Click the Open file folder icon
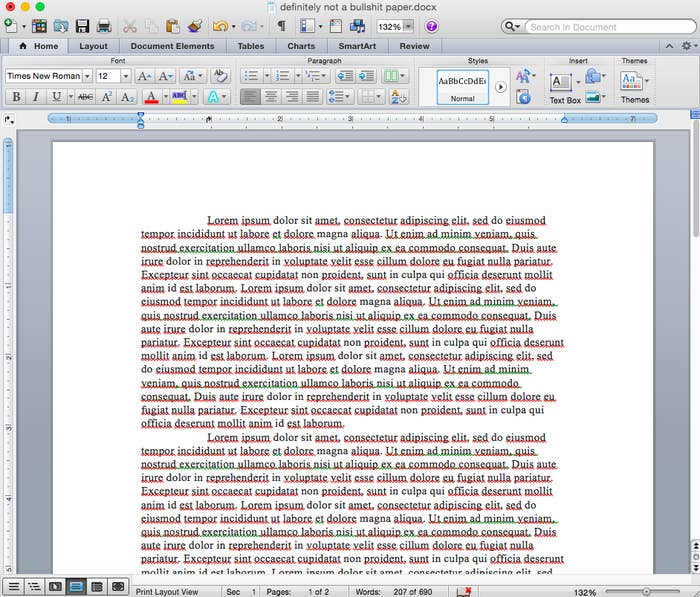This screenshot has height=597, width=700. (61, 26)
